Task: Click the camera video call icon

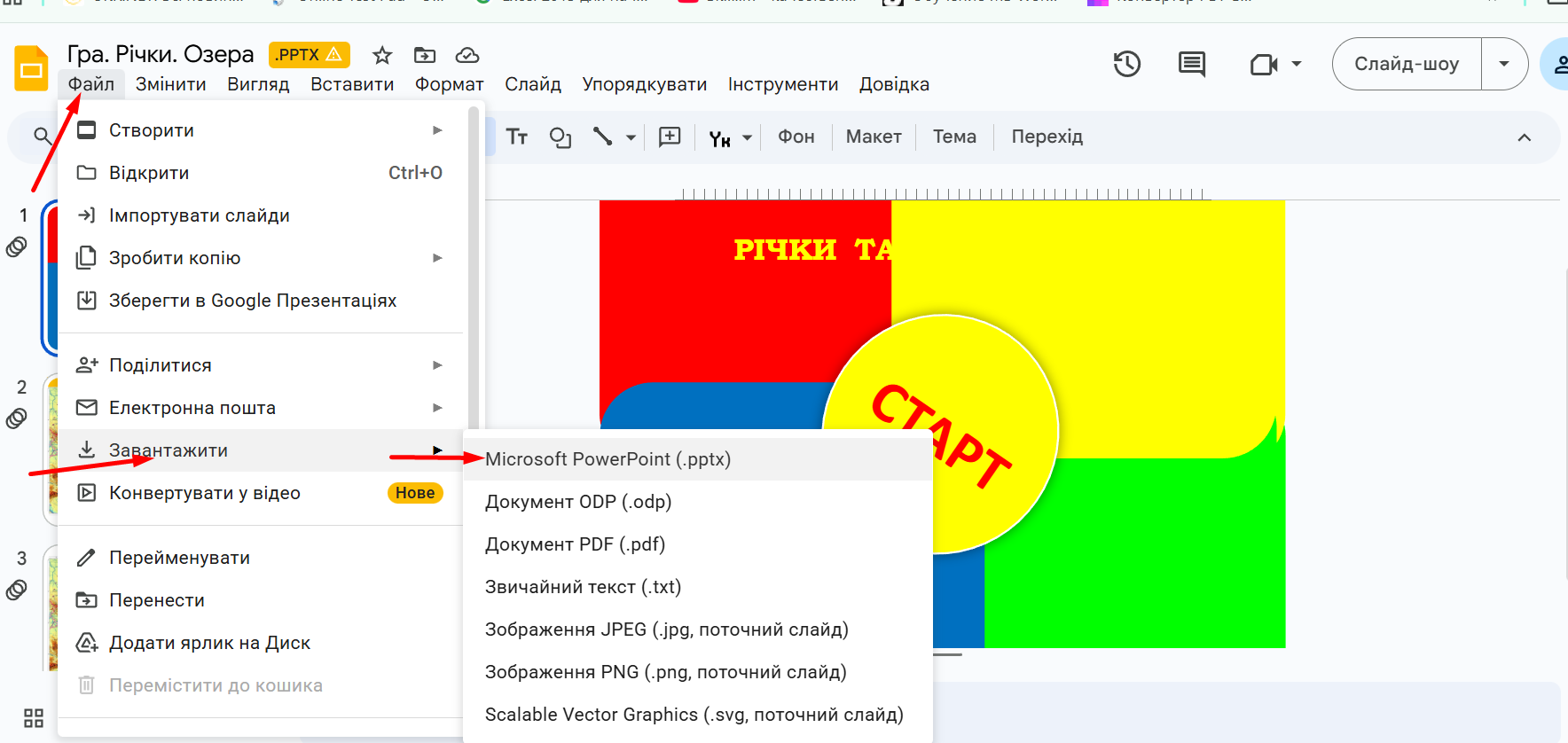Action: tap(1264, 64)
